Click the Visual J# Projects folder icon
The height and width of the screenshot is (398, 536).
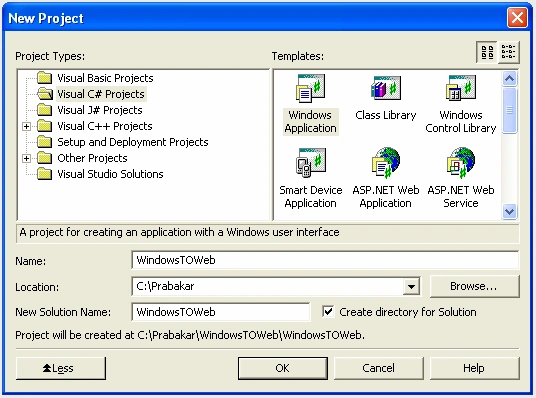[x=44, y=110]
